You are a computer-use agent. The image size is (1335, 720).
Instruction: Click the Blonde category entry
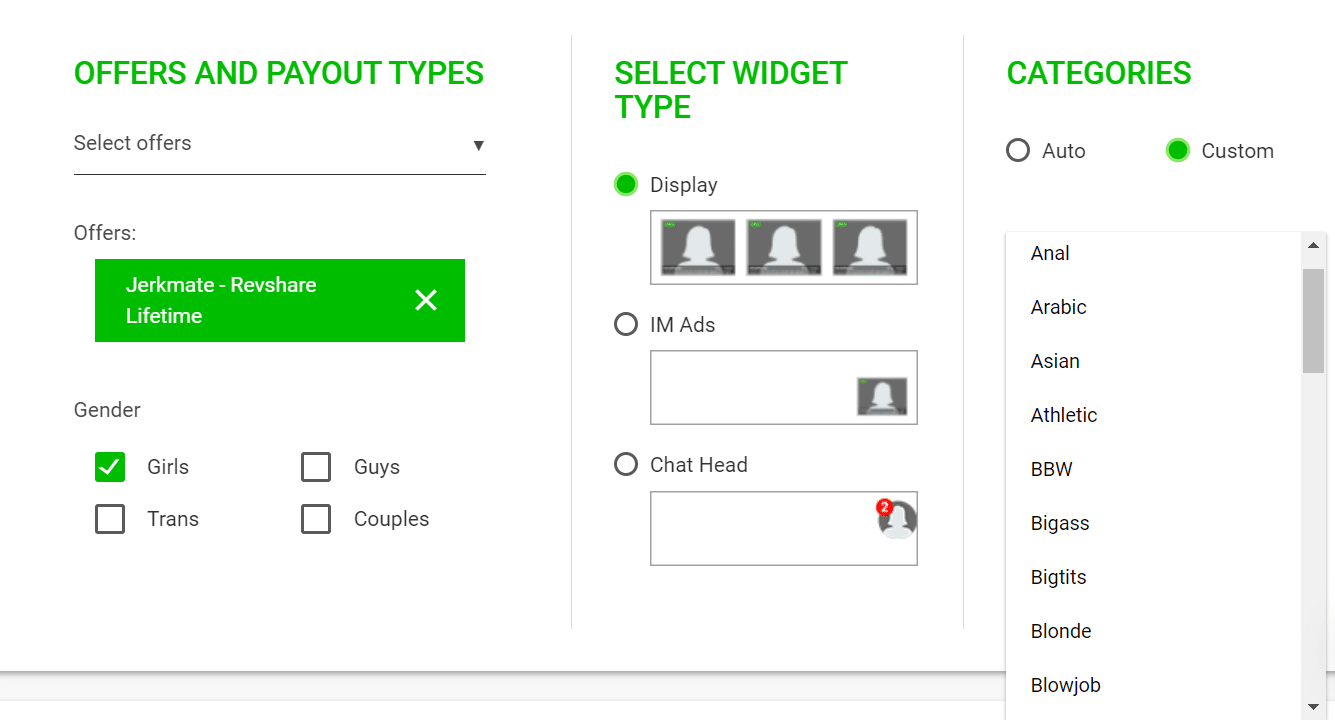pyautogui.click(x=1061, y=631)
